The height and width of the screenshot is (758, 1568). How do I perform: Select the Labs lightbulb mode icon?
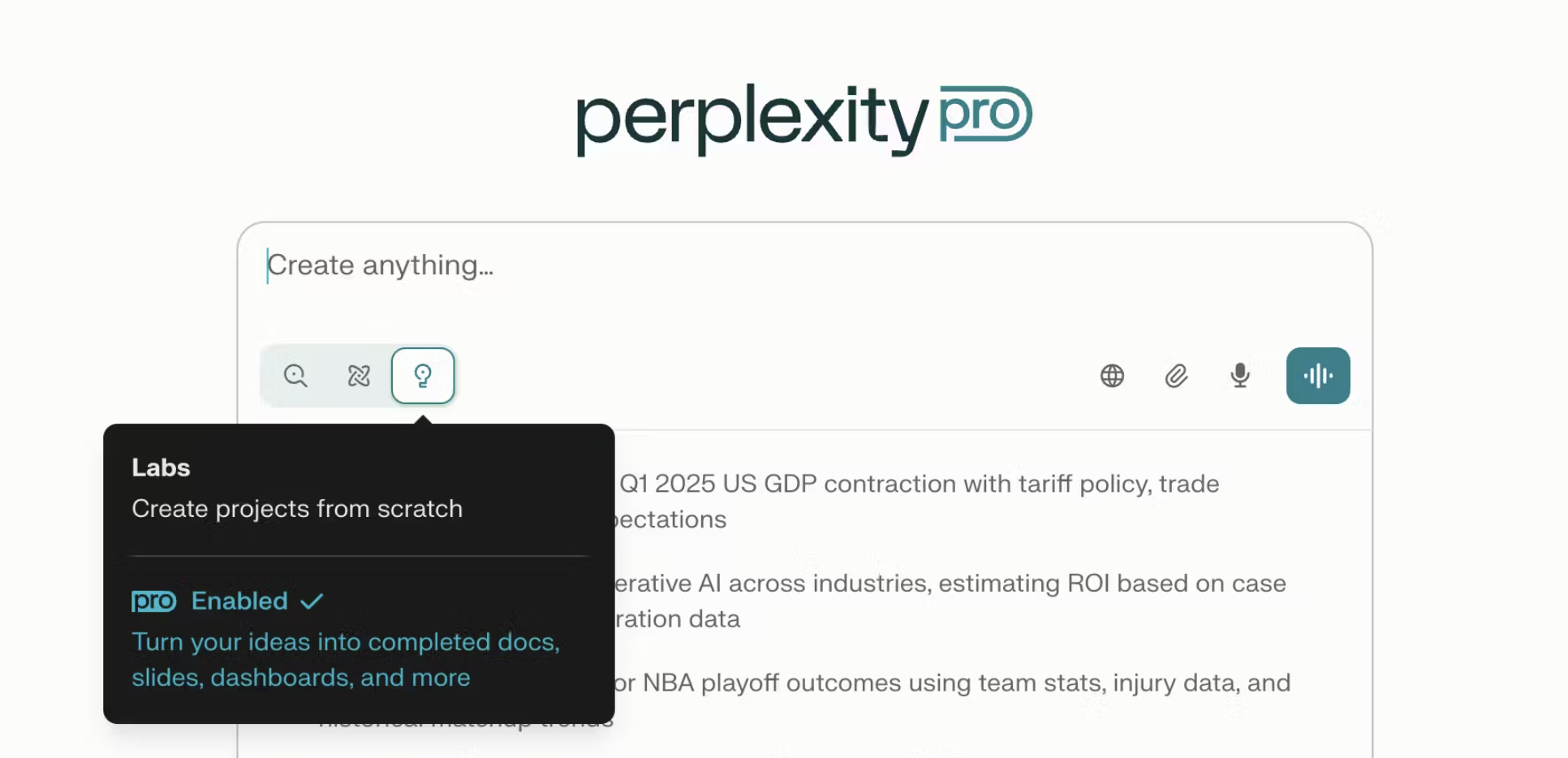click(x=423, y=376)
